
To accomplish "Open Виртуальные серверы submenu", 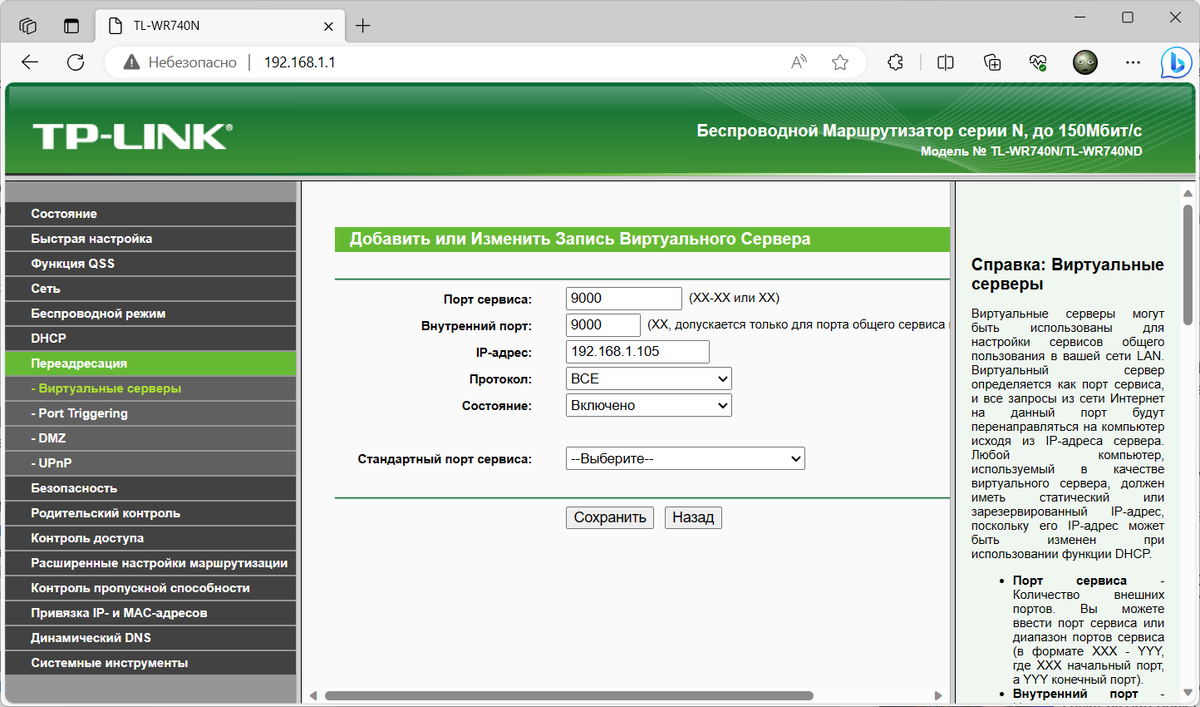I will point(151,389).
